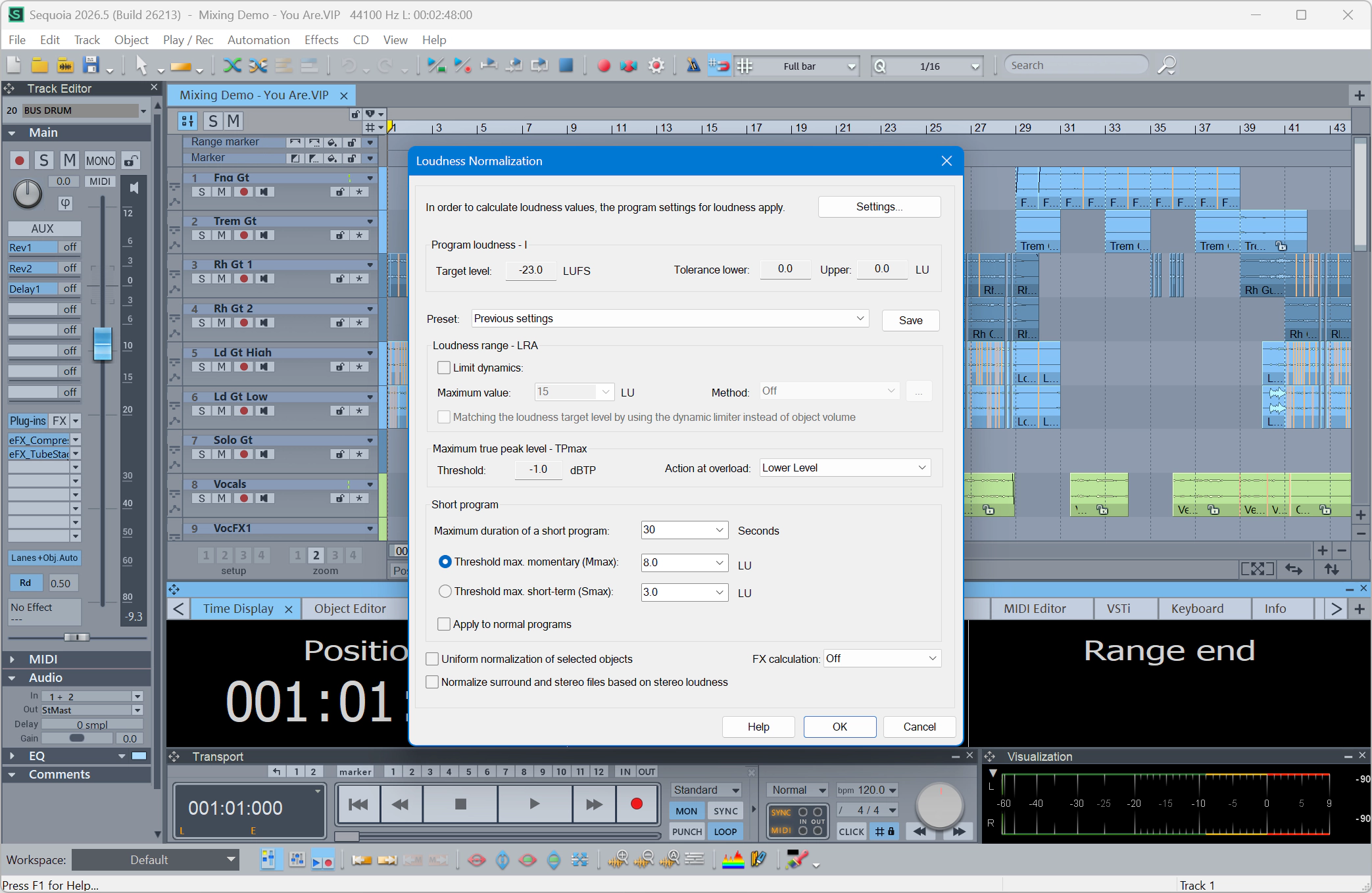This screenshot has width=1372, height=893.
Task: Click the record settings gear icon
Action: click(656, 65)
